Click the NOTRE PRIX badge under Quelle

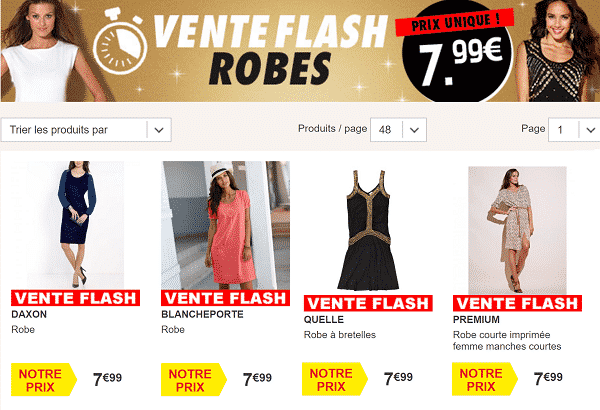tap(335, 379)
